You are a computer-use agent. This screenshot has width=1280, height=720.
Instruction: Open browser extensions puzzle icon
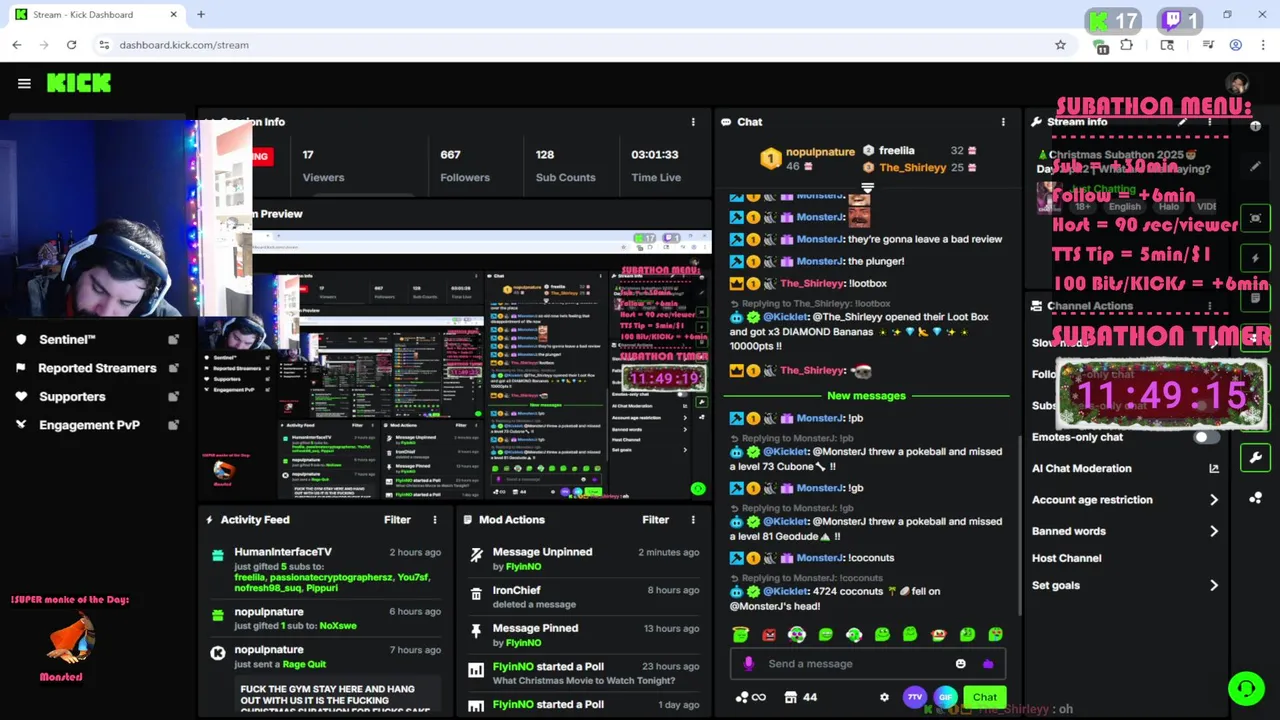1127,45
